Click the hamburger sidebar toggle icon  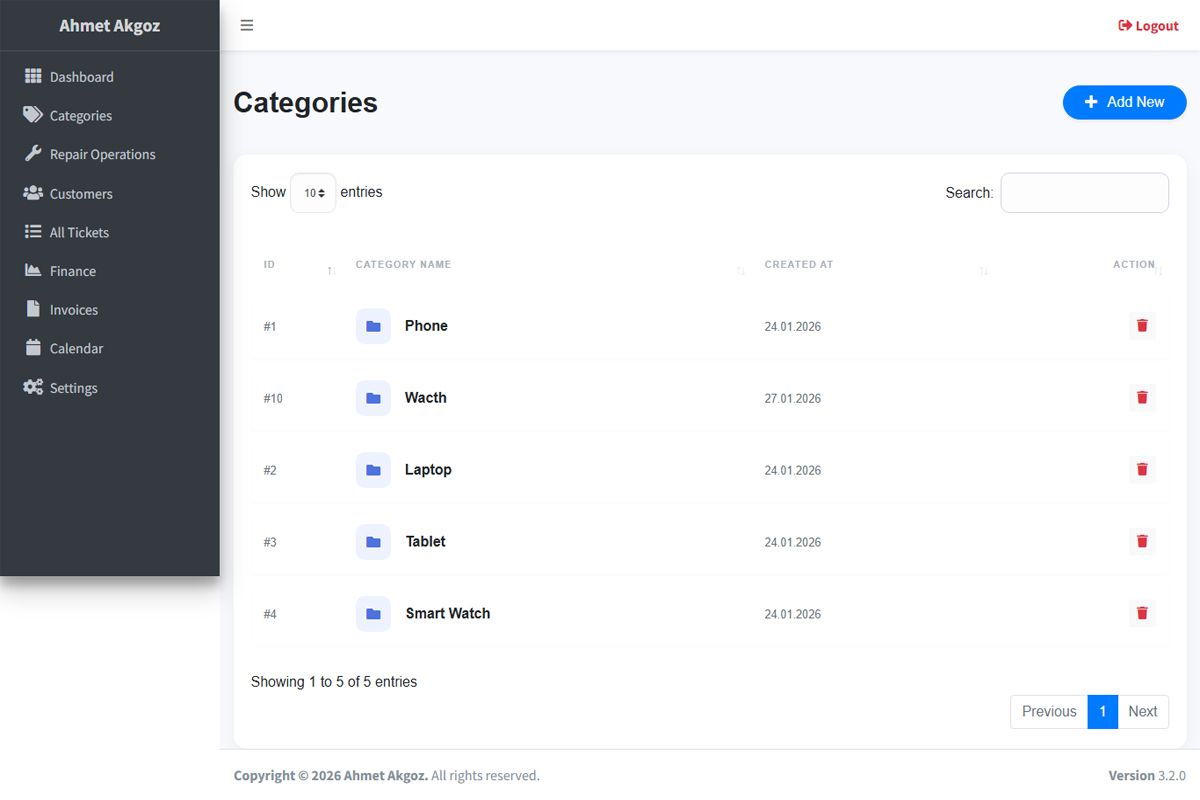[247, 26]
